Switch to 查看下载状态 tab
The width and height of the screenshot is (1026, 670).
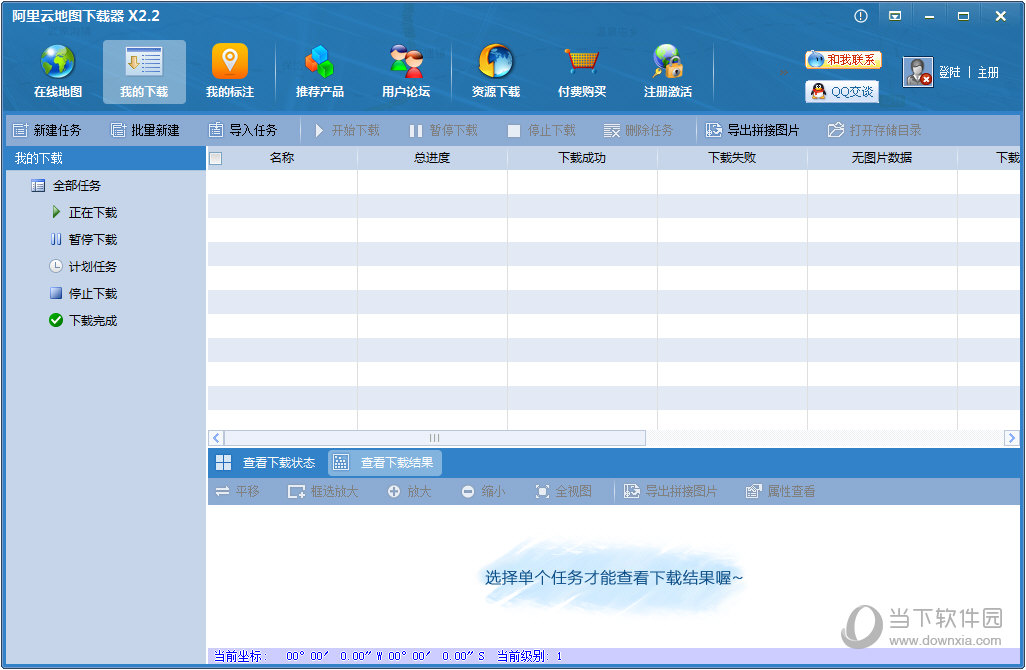tap(267, 463)
